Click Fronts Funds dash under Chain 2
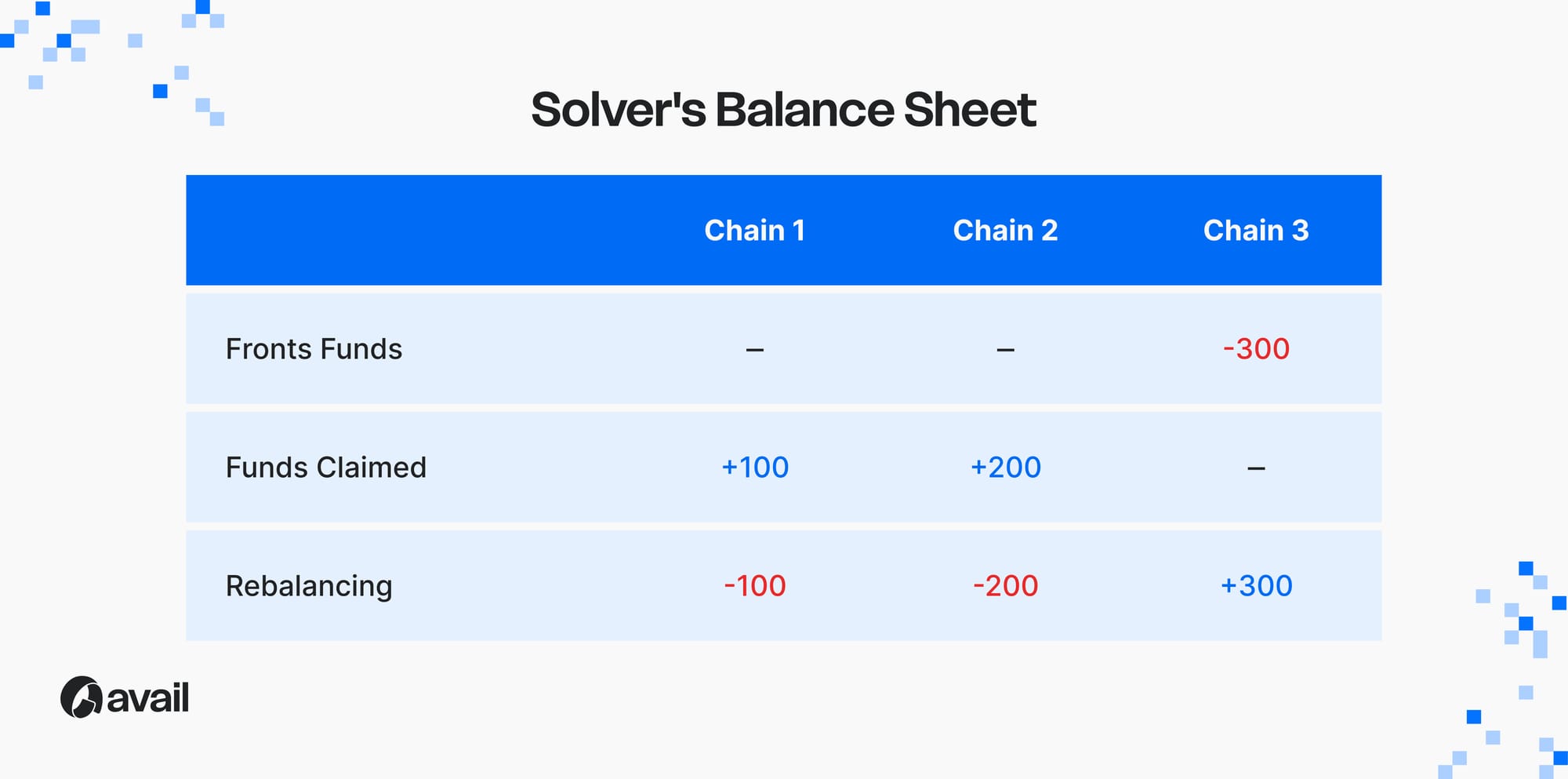The height and width of the screenshot is (779, 1568). click(1006, 350)
